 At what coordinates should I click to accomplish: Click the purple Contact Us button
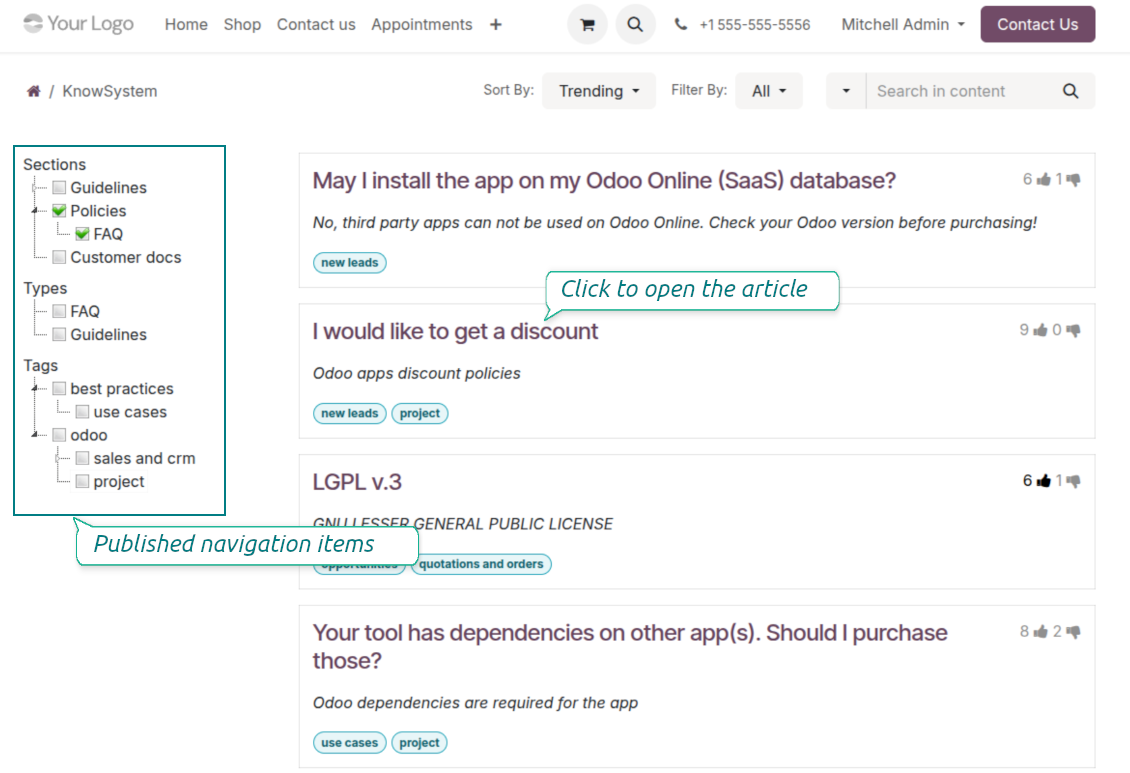point(1037,24)
